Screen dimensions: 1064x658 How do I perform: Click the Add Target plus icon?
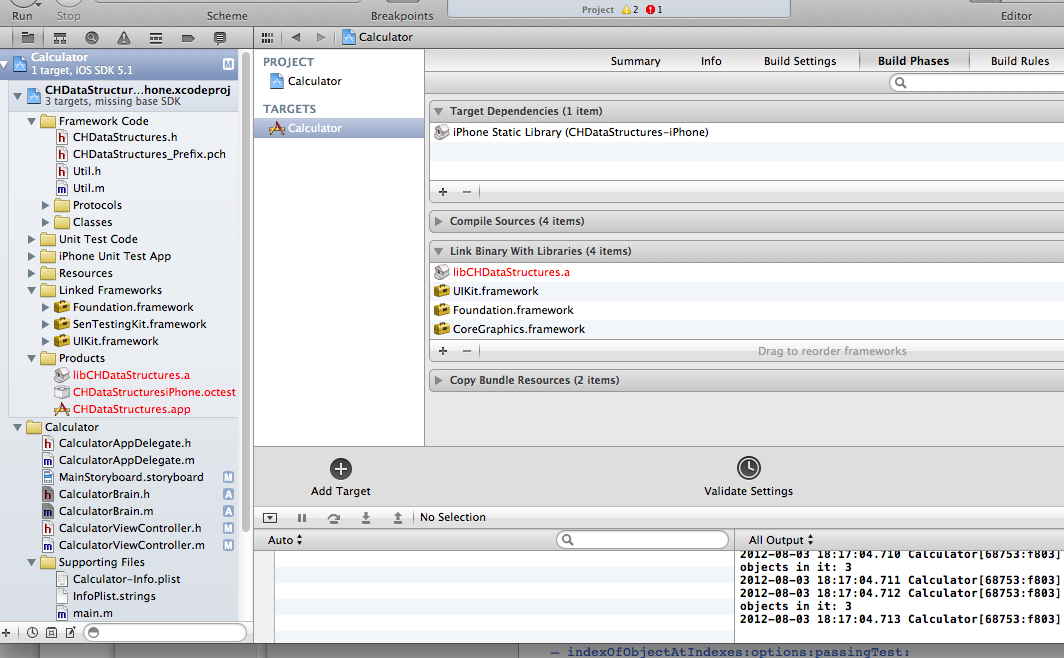(341, 469)
